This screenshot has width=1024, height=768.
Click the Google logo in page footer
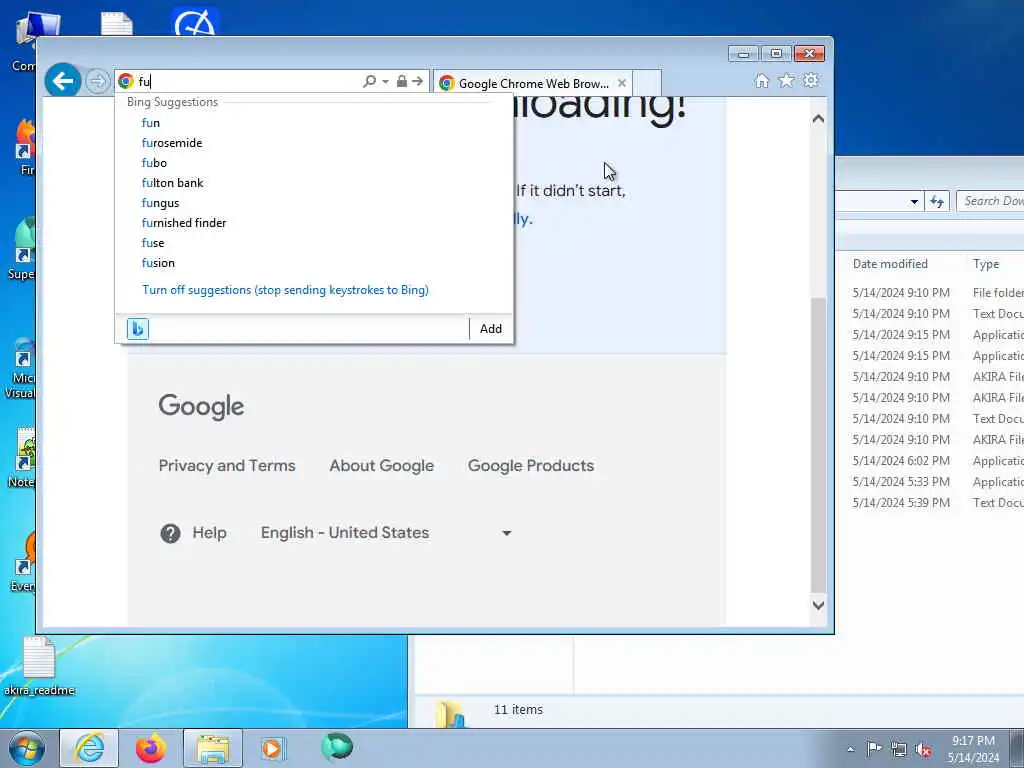pyautogui.click(x=201, y=406)
